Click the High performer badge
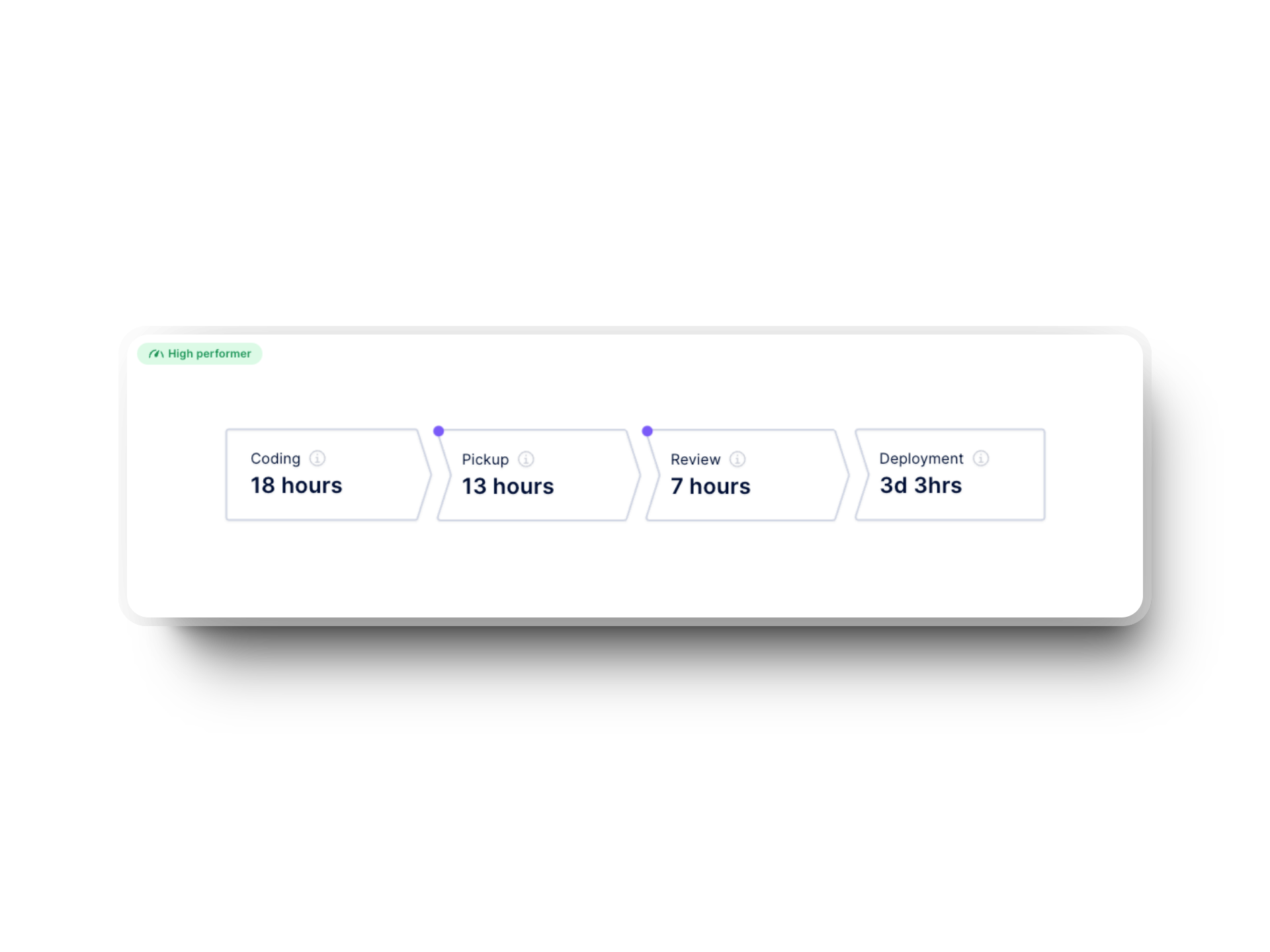1270x952 pixels. click(199, 354)
